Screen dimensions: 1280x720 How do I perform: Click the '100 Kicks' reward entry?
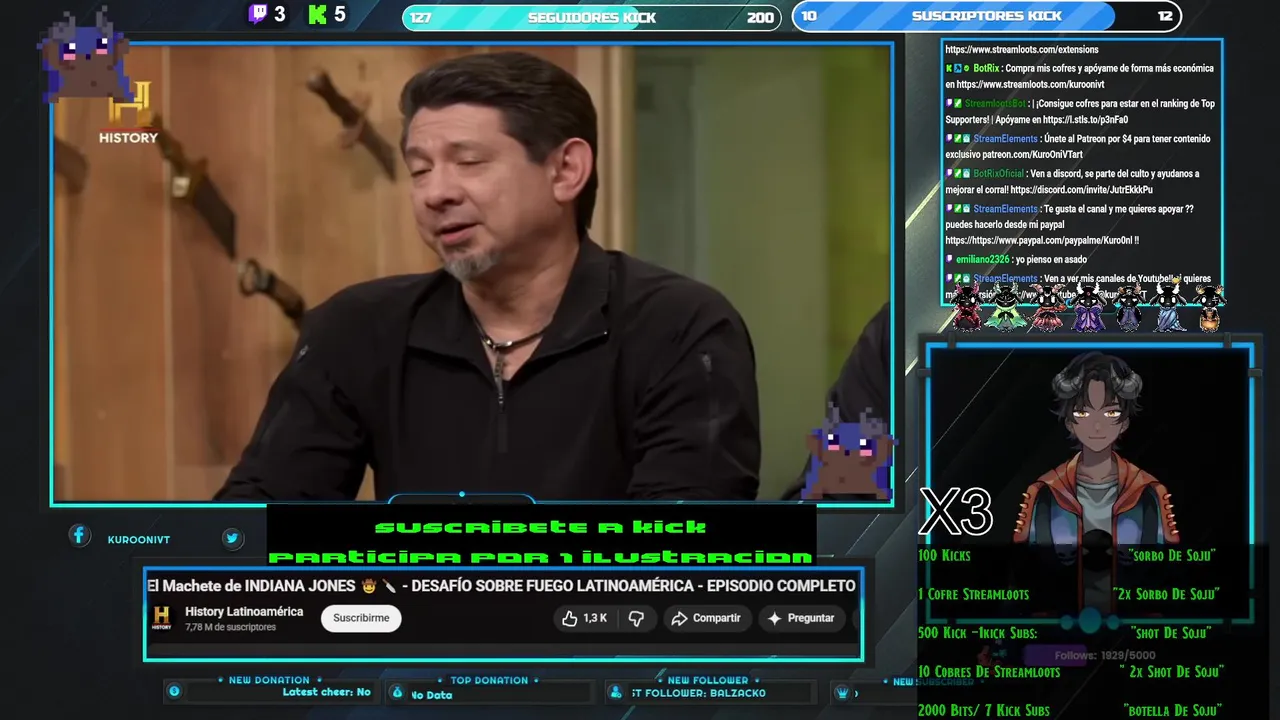click(944, 555)
